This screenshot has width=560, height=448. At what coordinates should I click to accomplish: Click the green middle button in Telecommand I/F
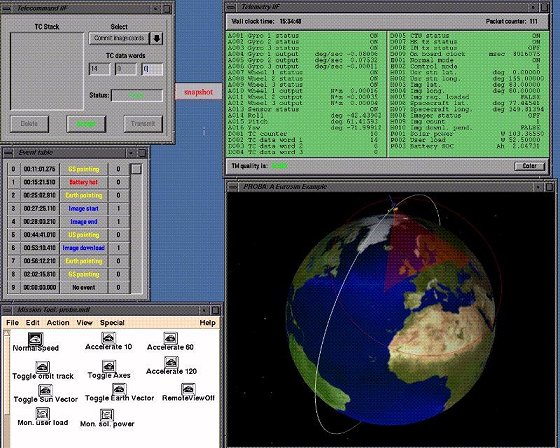(x=86, y=124)
